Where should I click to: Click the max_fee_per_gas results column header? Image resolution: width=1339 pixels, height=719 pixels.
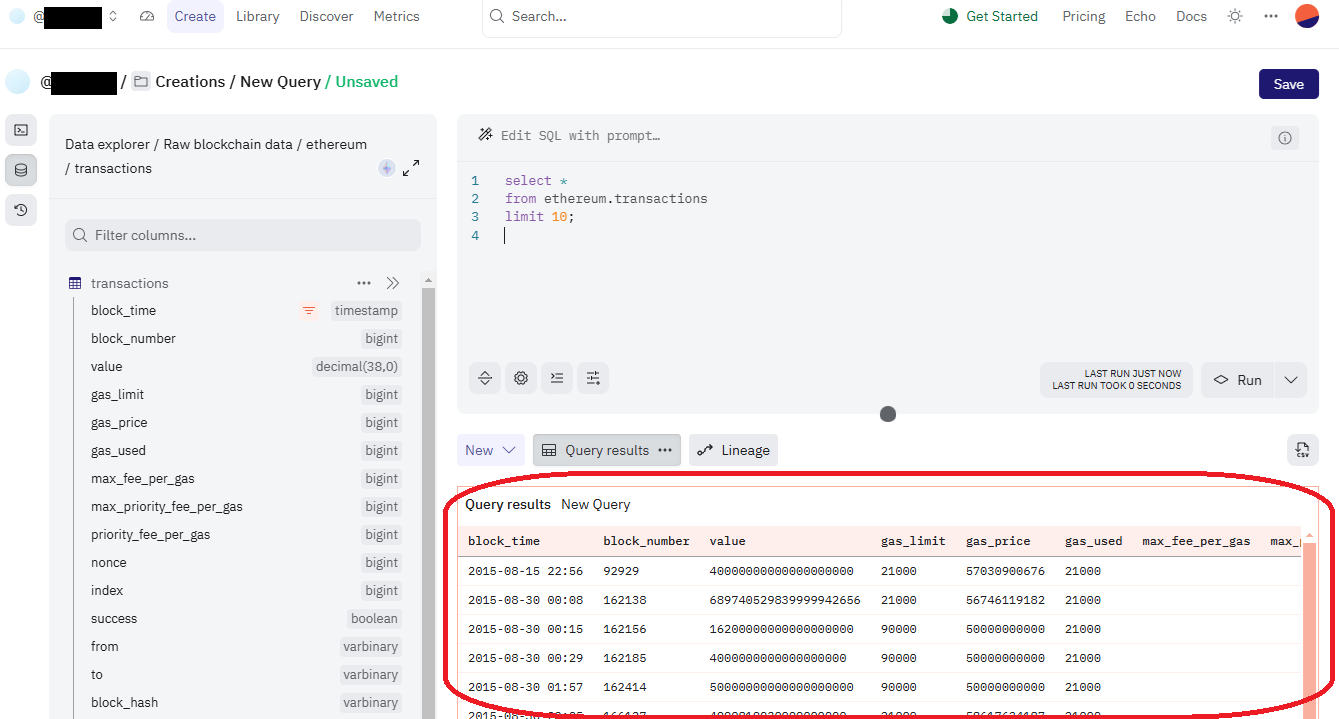tap(1196, 541)
